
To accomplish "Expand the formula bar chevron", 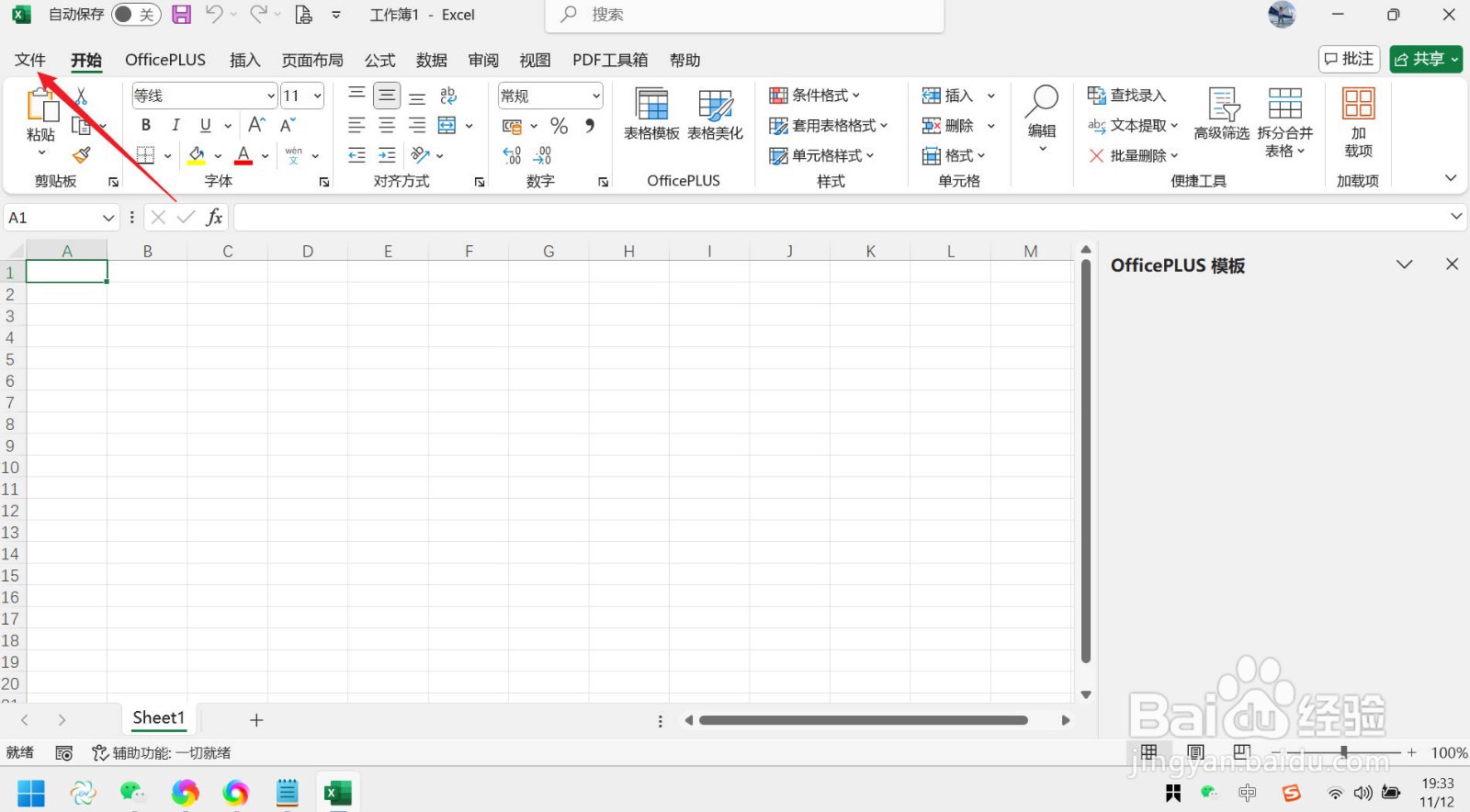I will click(1456, 217).
